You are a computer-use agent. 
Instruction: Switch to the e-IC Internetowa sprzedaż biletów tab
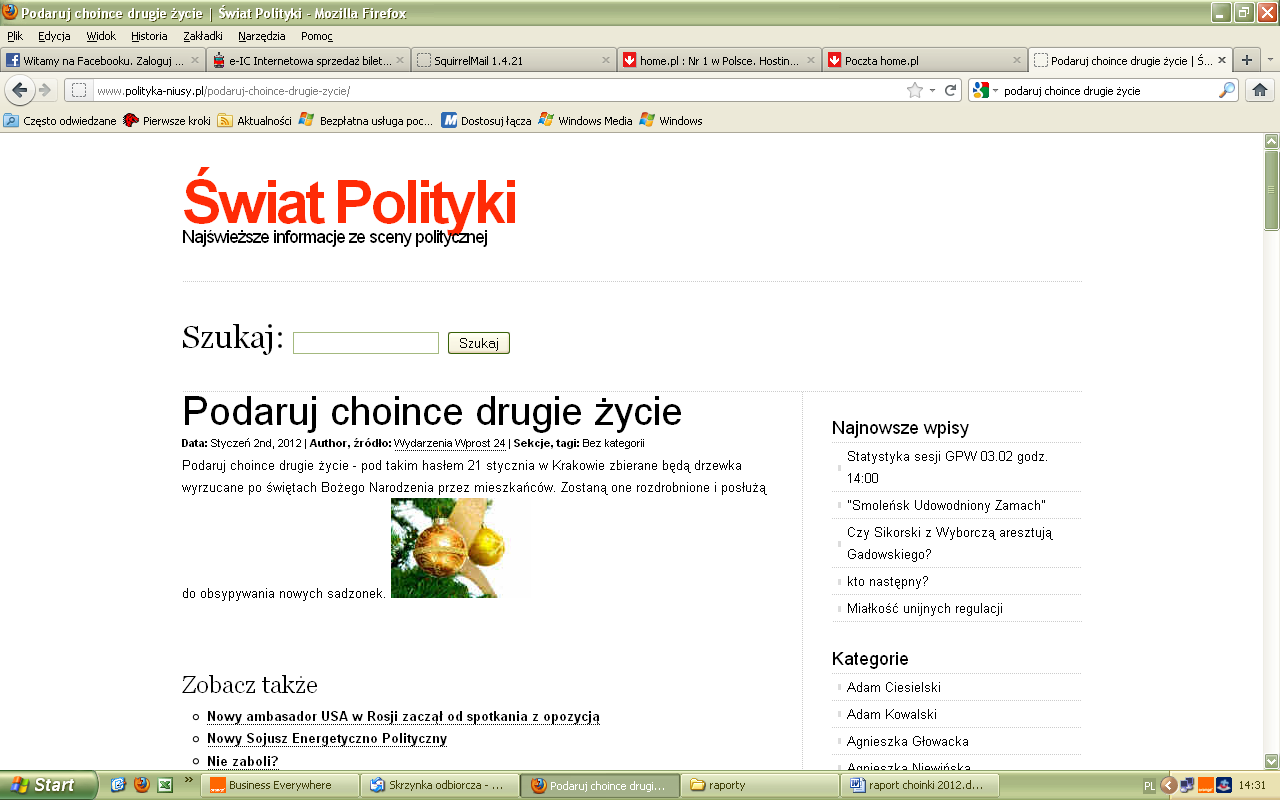point(308,60)
